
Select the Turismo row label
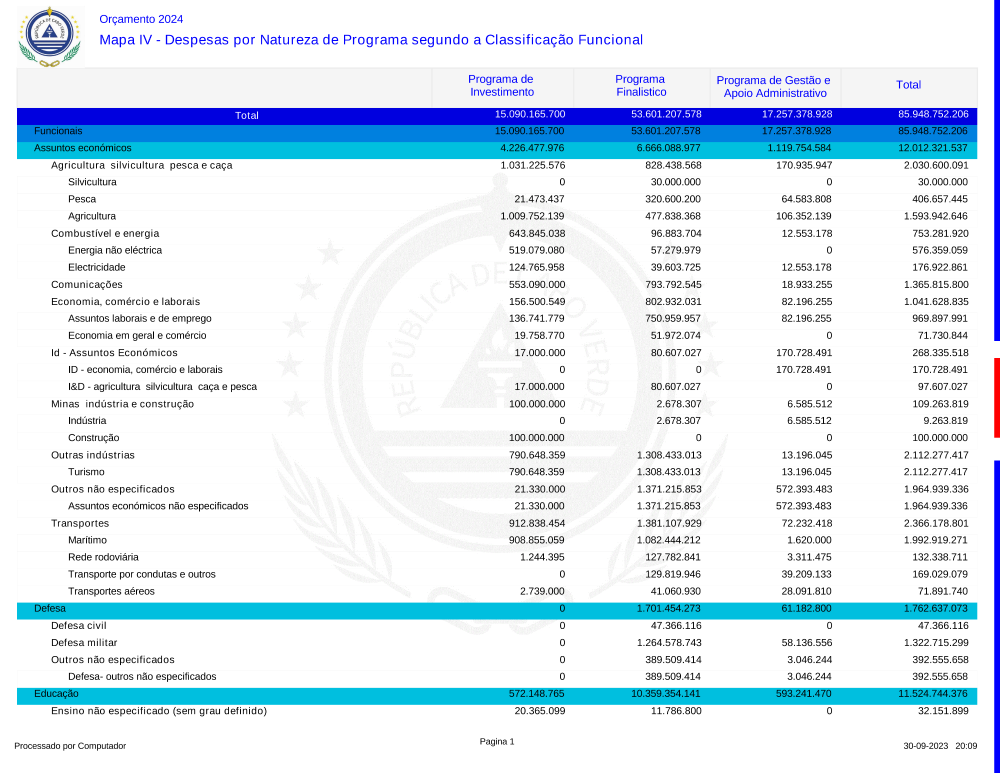(x=86, y=472)
